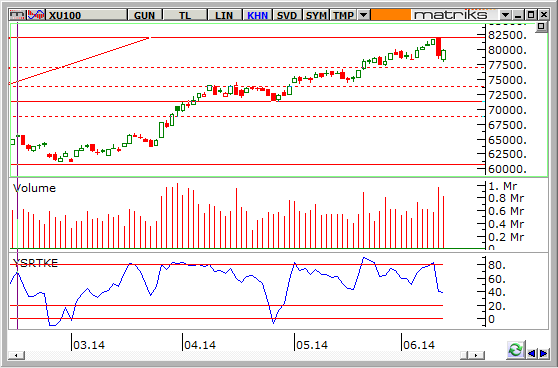Maximize the chart window
This screenshot has width=558, height=368.
pos(531,15)
